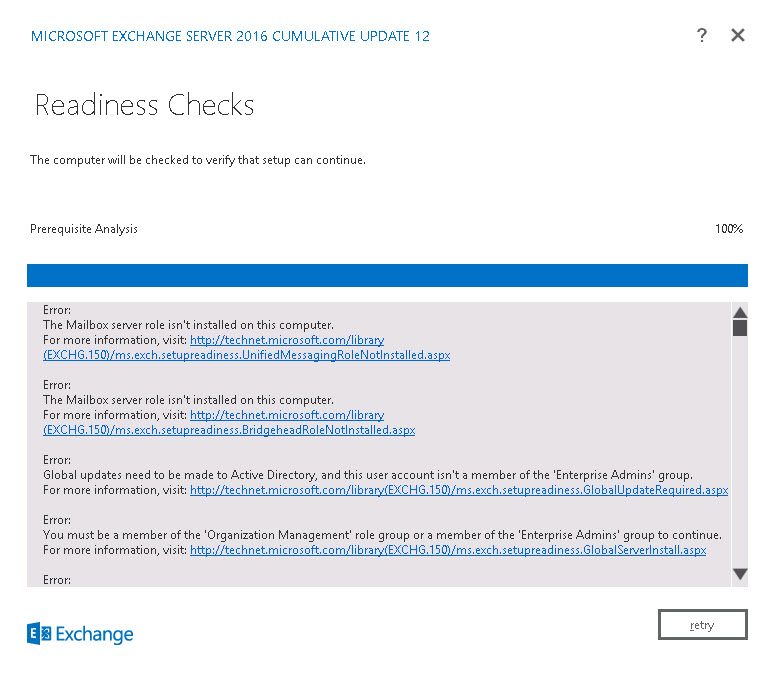Click the scrollbar up arrow in the error list
Screen dimensions: 774x673
(740, 311)
